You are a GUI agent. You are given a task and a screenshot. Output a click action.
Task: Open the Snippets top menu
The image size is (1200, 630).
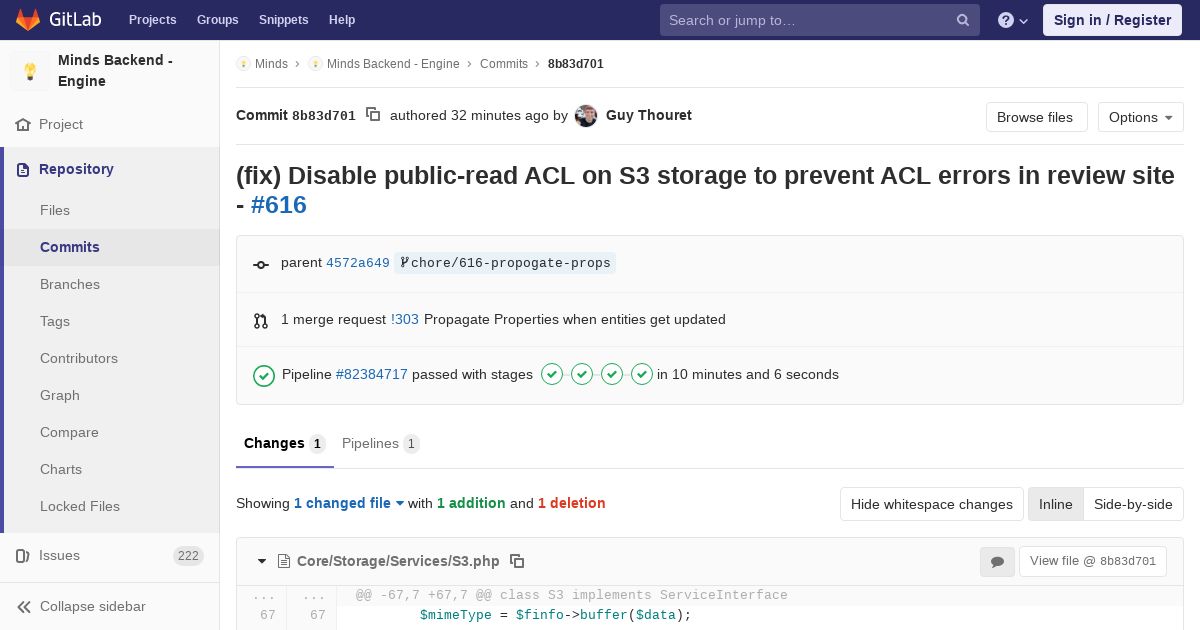coord(283,20)
